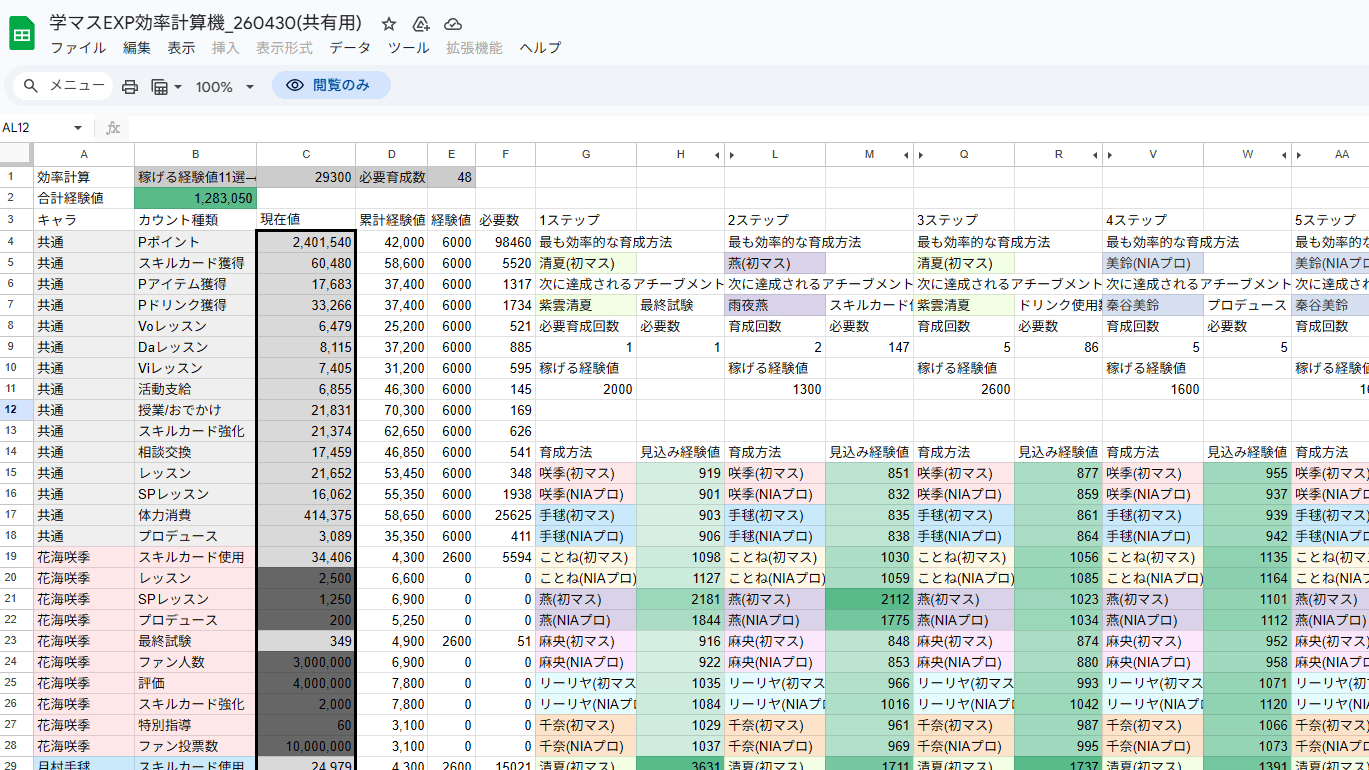Select the ファン投票数 cell
This screenshot has width=1369, height=770.
195,746
